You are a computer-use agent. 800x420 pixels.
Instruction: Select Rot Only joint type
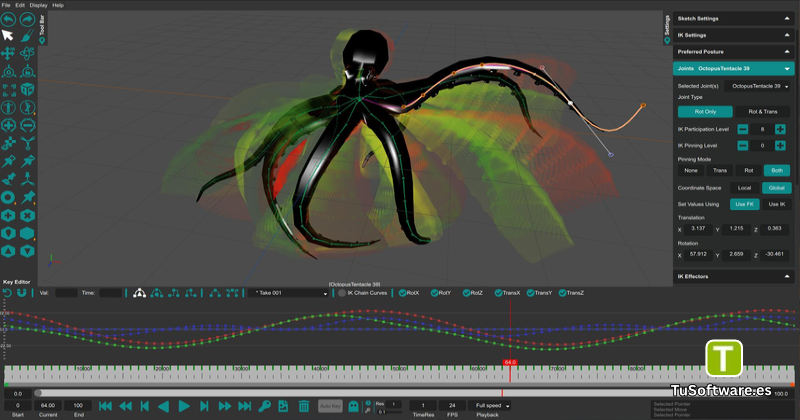coord(705,112)
